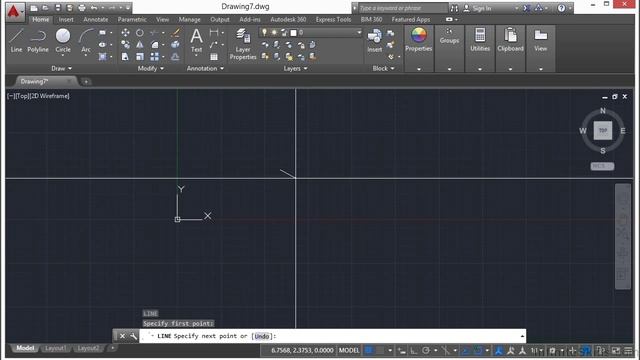Image resolution: width=640 pixels, height=360 pixels.
Task: Expand command line history arrow
Action: pos(522,336)
